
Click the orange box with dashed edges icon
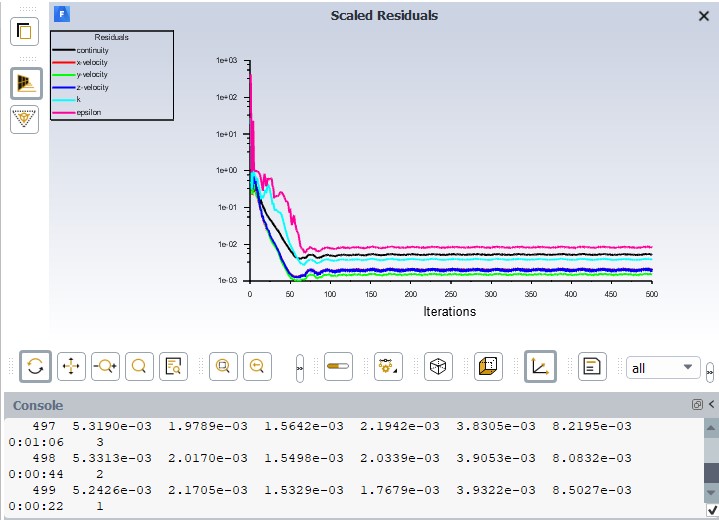(488, 366)
